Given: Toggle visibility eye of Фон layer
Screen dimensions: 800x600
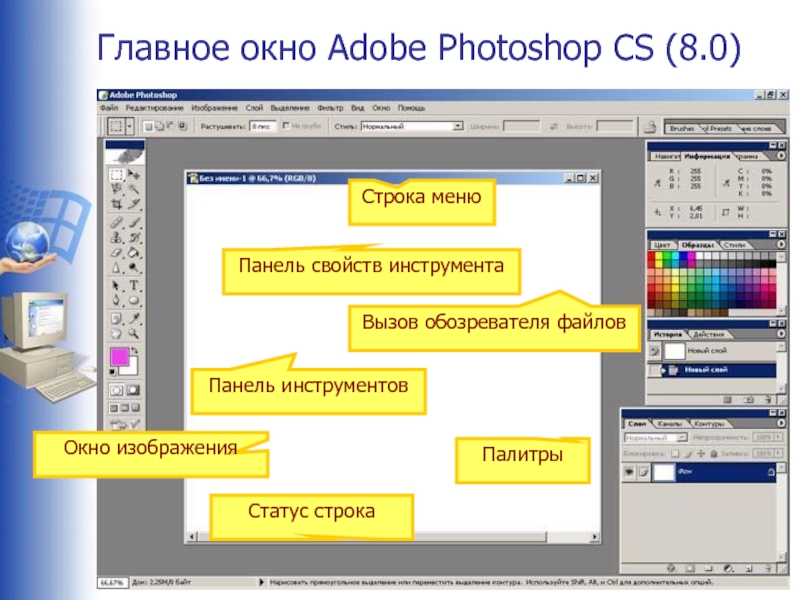Looking at the screenshot, I should (x=629, y=472).
